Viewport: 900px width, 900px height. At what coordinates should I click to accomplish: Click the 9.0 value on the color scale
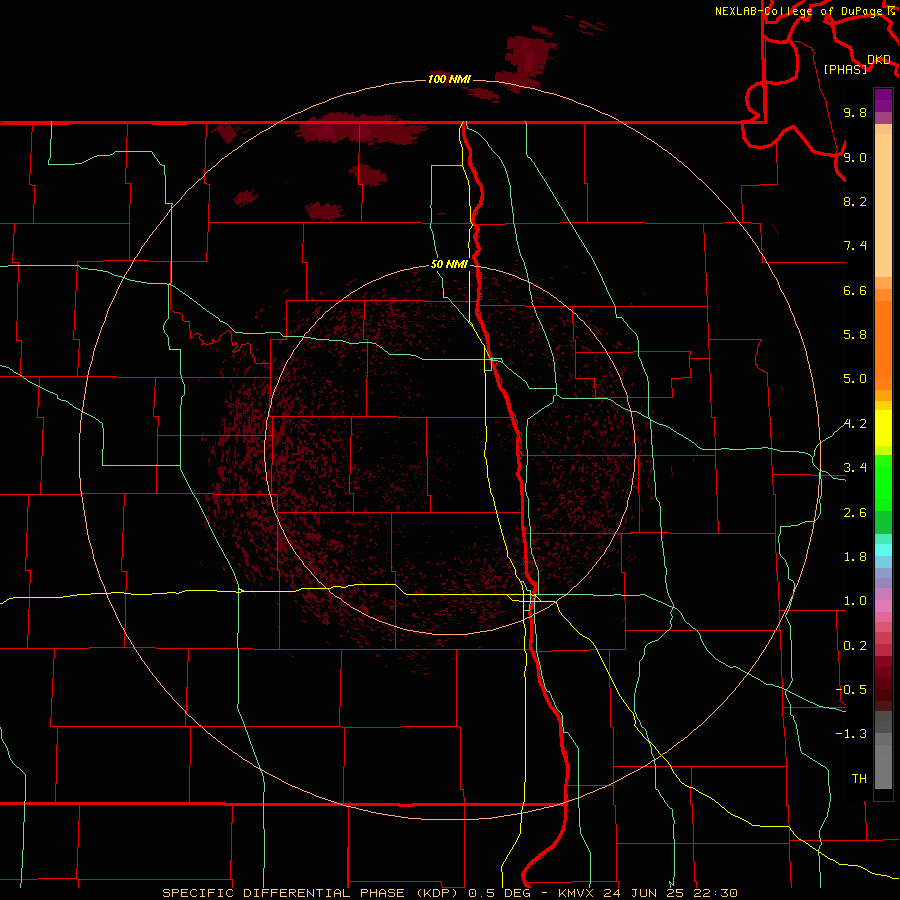[855, 157]
